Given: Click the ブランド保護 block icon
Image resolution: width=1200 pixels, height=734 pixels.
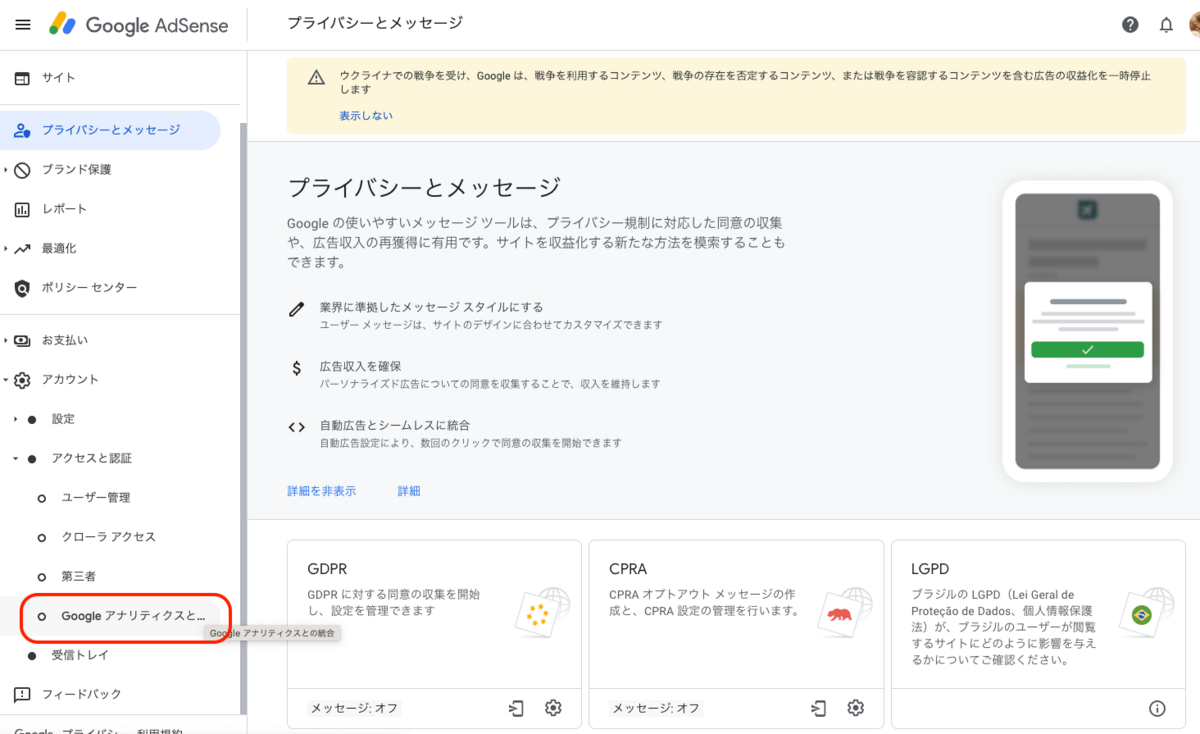Looking at the screenshot, I should click(22, 170).
